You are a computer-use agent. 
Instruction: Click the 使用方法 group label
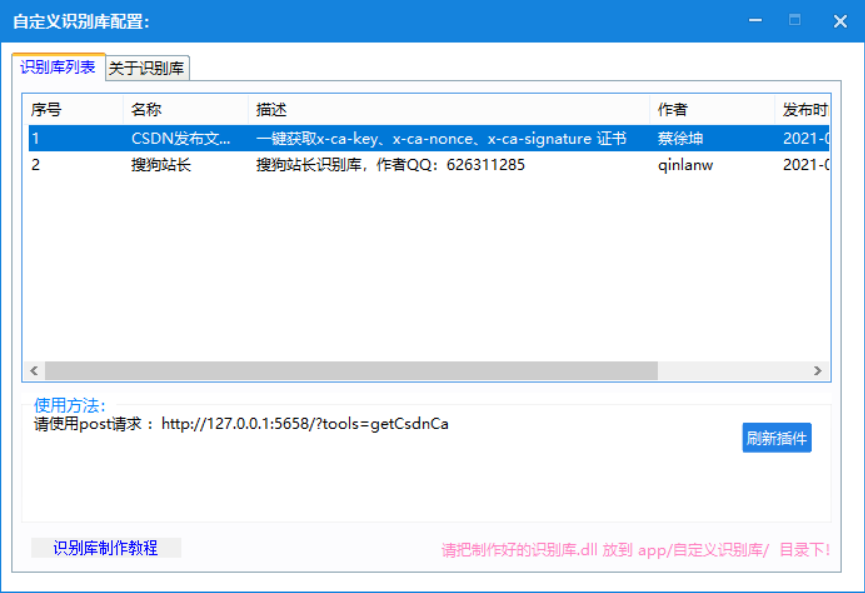[70, 405]
